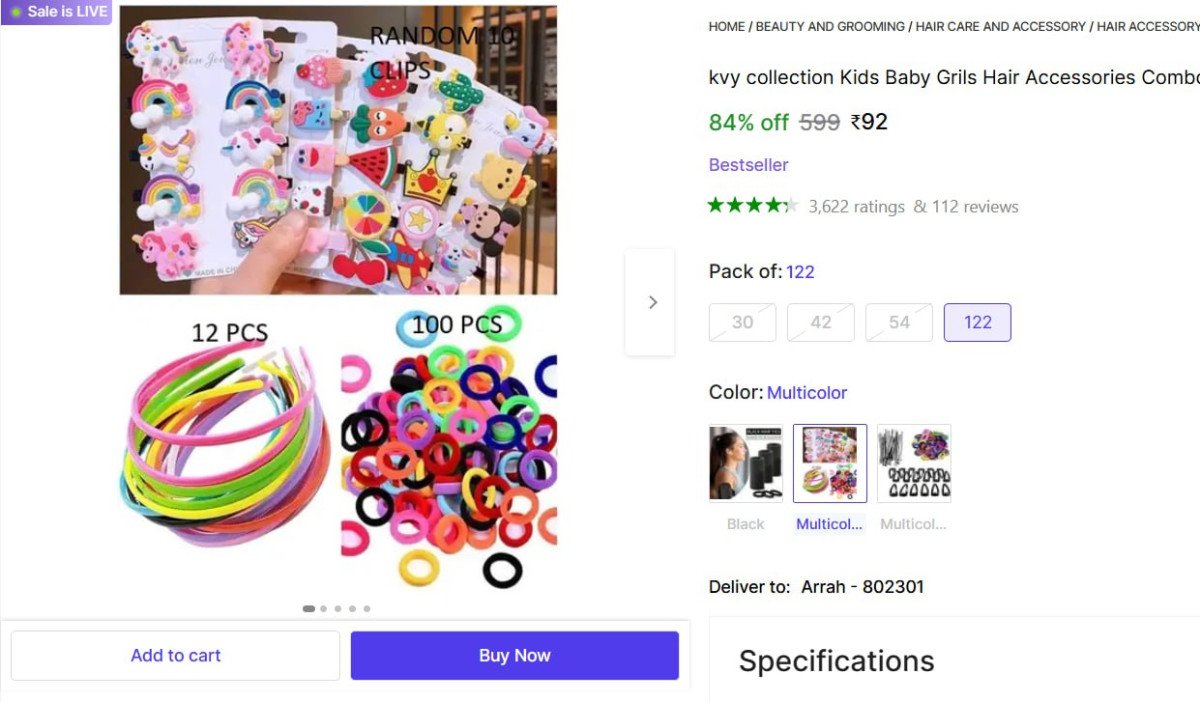Select pack of 122 option
Image resolution: width=1200 pixels, height=702 pixels.
point(977,322)
